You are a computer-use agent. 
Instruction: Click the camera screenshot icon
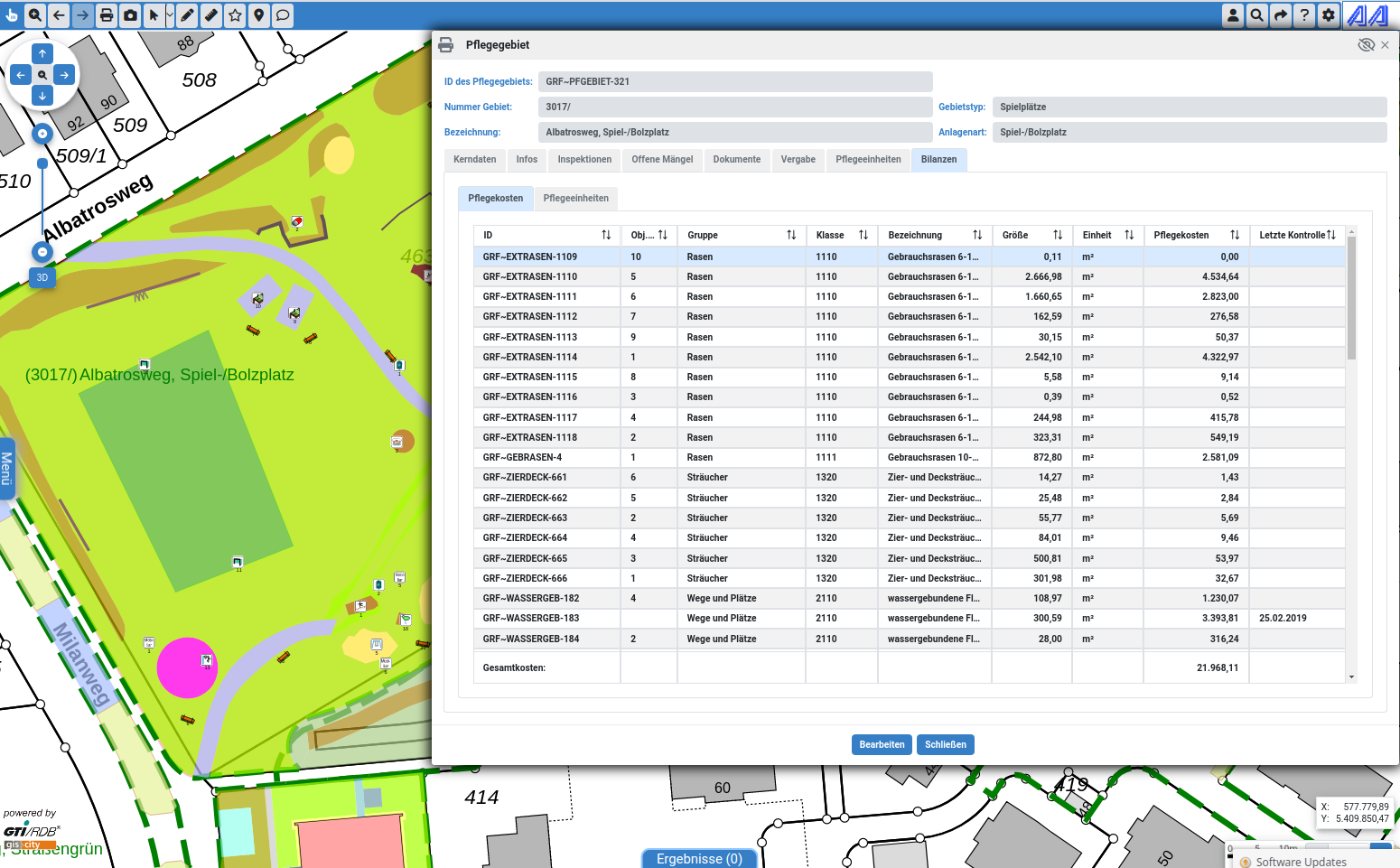130,15
